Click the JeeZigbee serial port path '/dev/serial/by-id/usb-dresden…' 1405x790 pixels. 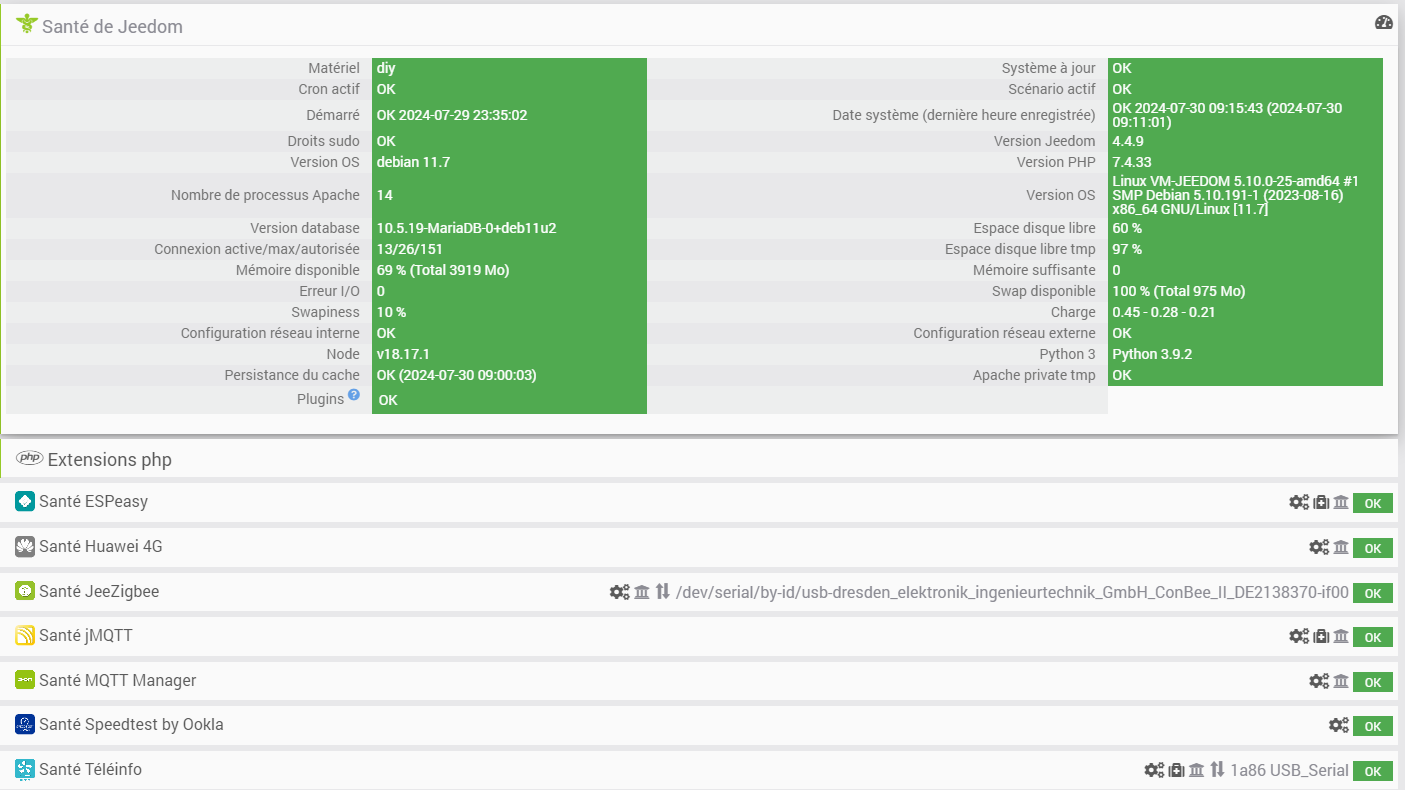(1012, 592)
